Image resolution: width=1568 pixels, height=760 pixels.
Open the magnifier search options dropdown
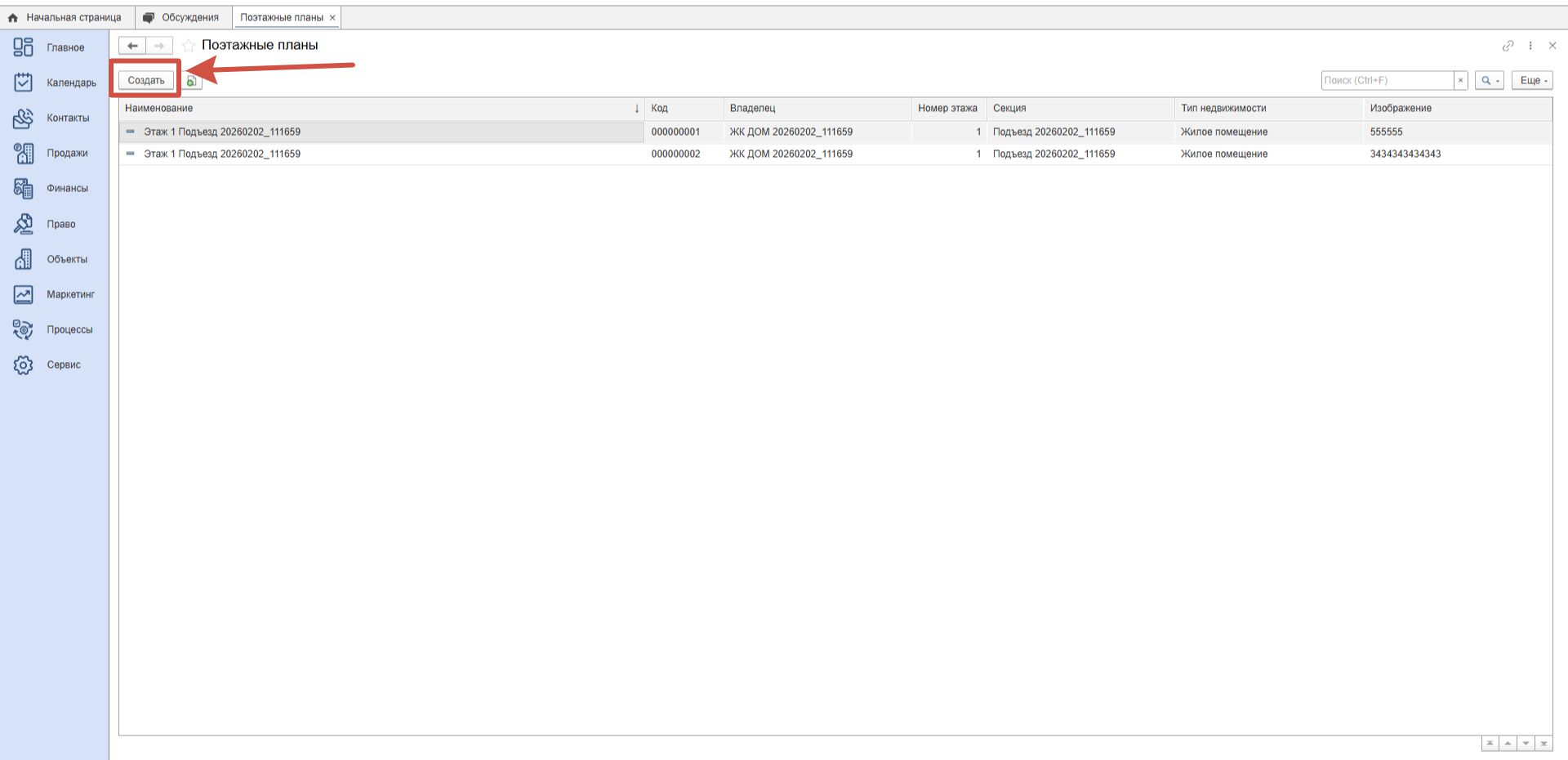click(x=1489, y=80)
